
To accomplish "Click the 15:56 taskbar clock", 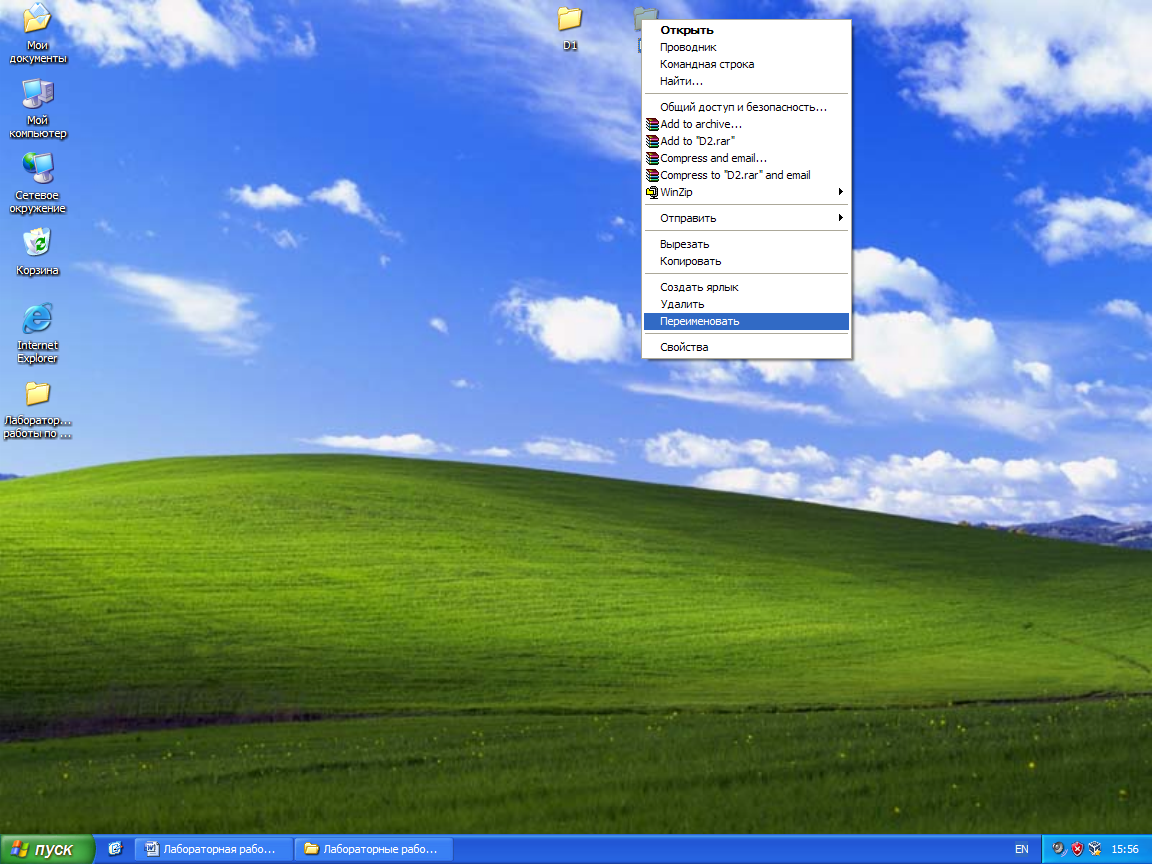I will click(x=1125, y=849).
